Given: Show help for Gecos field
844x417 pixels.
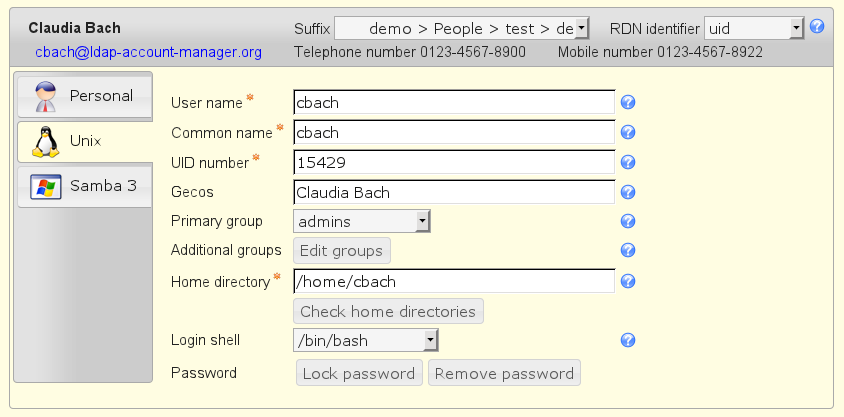Looking at the screenshot, I should pos(628,192).
